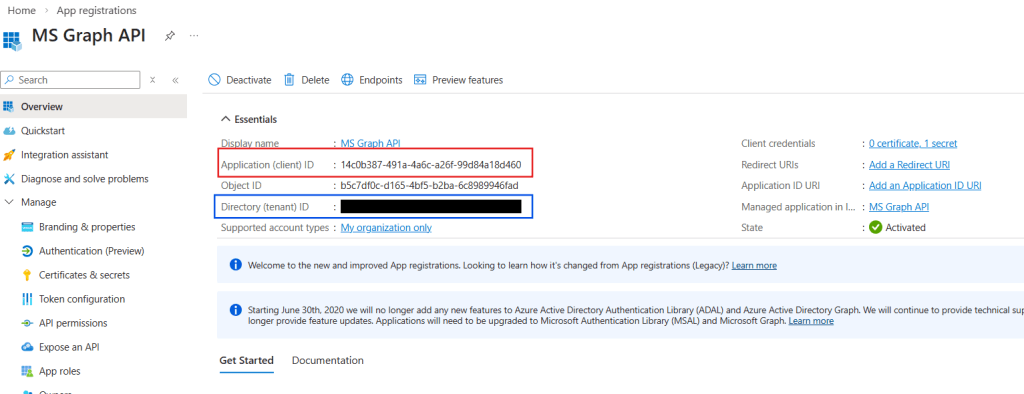Screen dimensions: 1024x394
Task: Click the Branding & properties icon
Action: coord(27,227)
